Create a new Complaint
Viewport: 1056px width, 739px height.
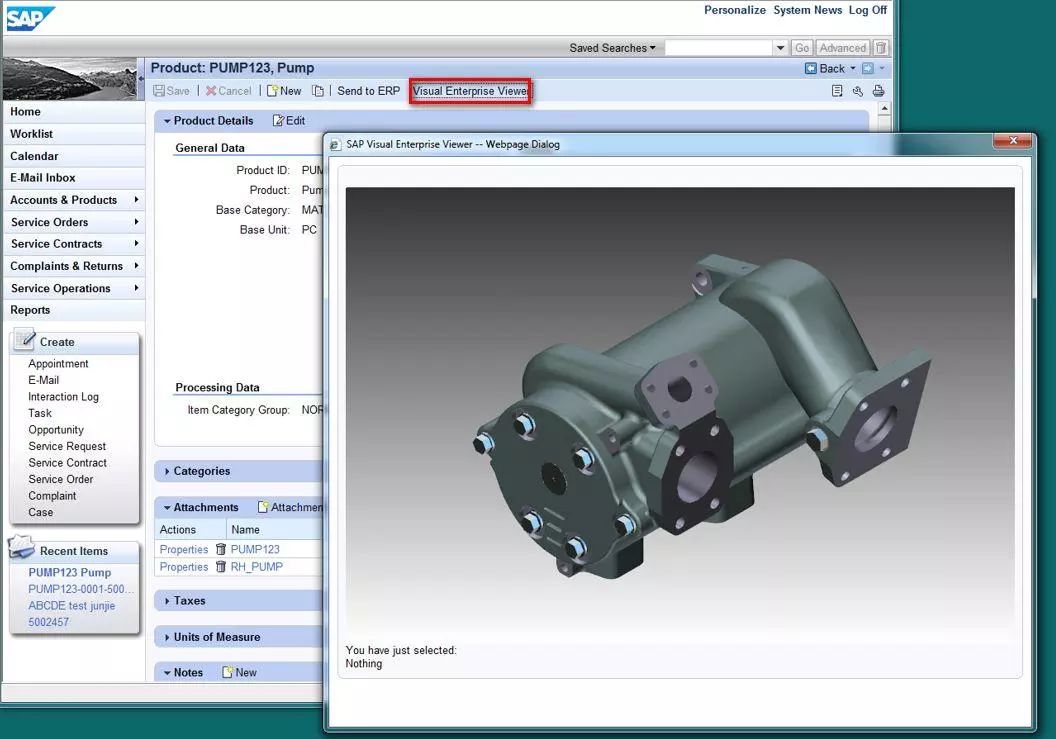tap(52, 496)
